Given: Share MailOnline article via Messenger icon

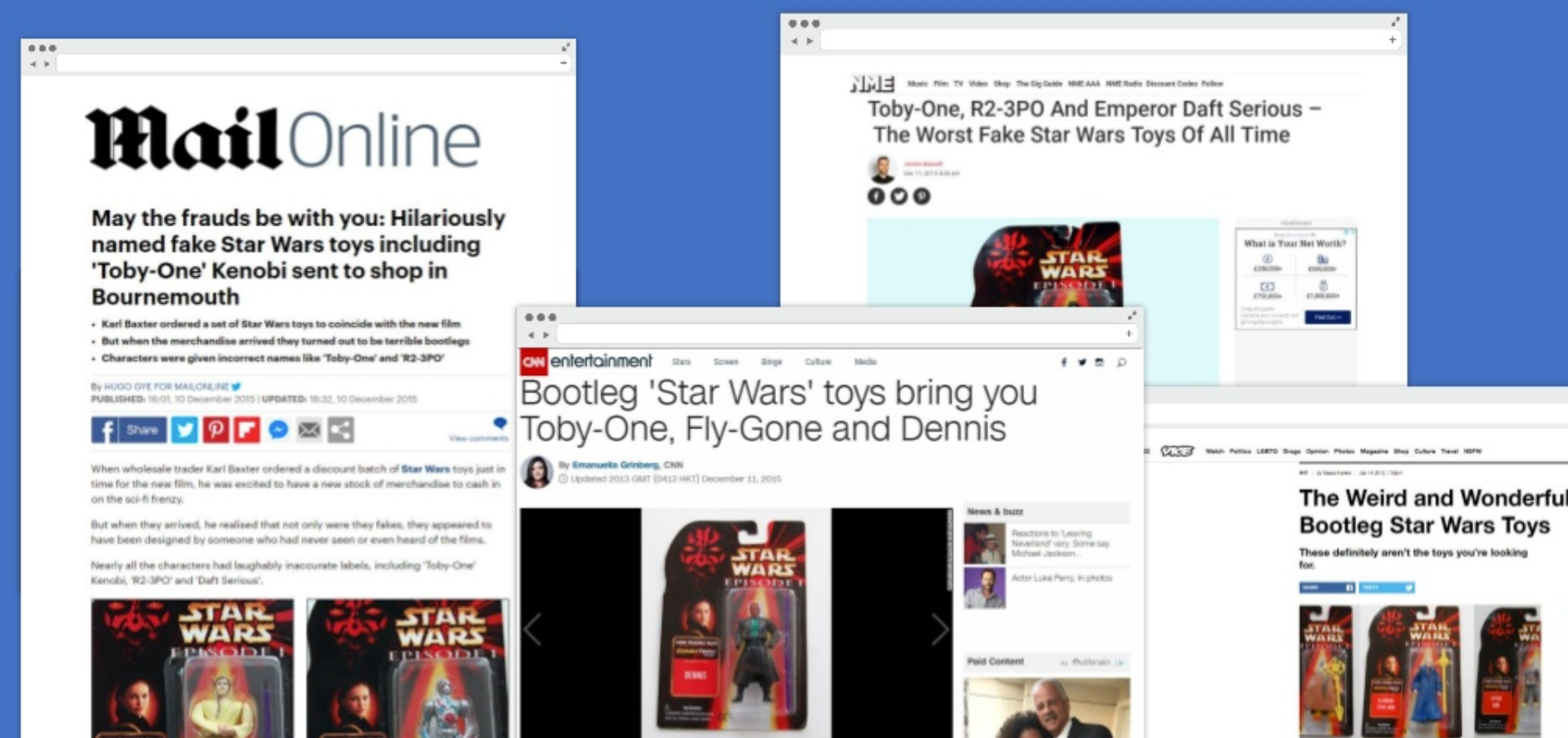Looking at the screenshot, I should tap(279, 429).
